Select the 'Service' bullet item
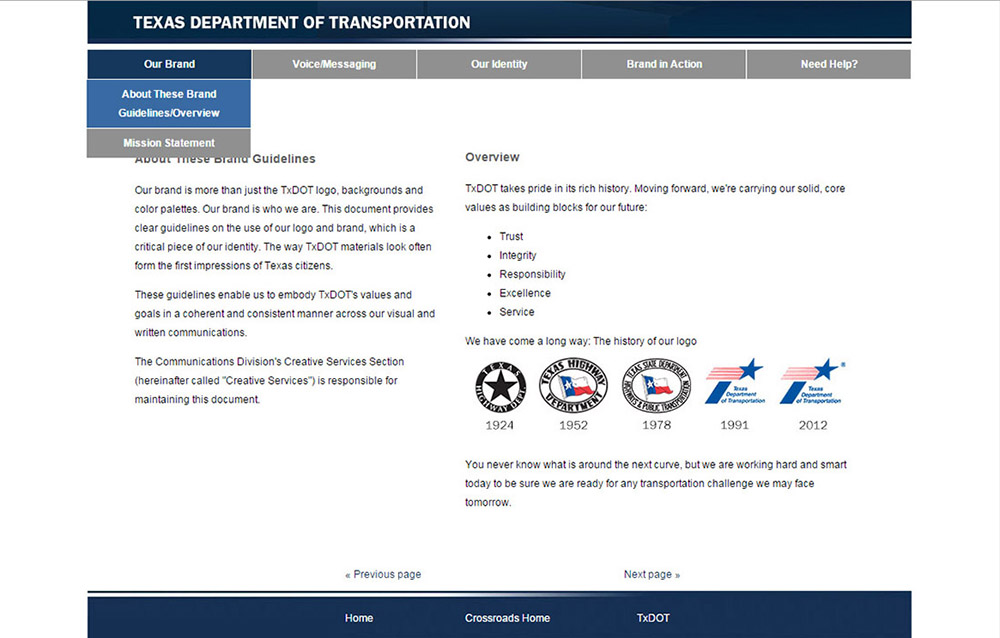The height and width of the screenshot is (638, 1000). click(x=517, y=312)
